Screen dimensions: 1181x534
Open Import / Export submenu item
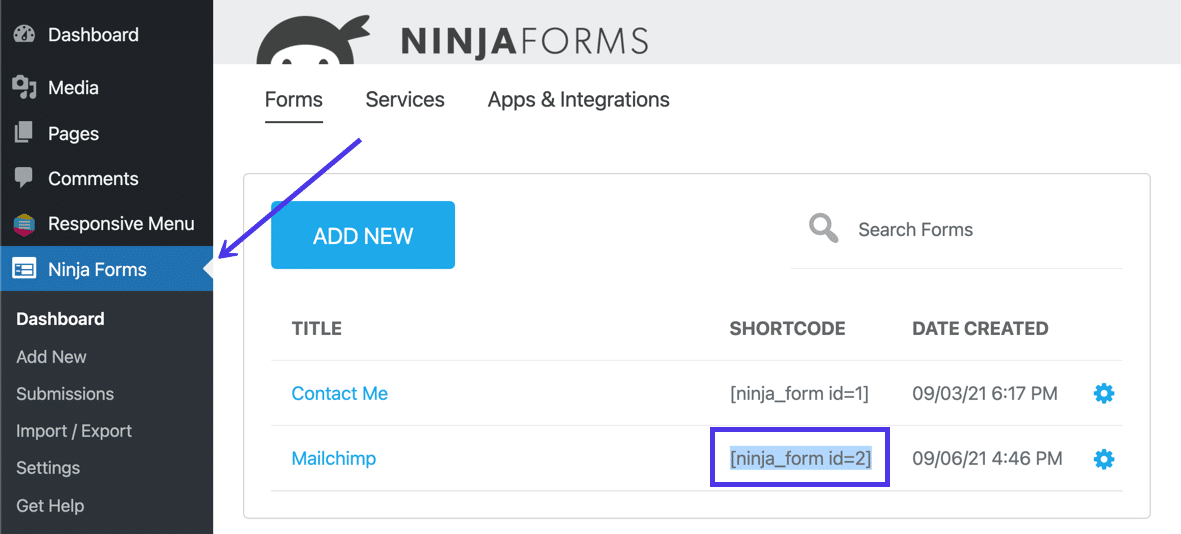pos(74,431)
